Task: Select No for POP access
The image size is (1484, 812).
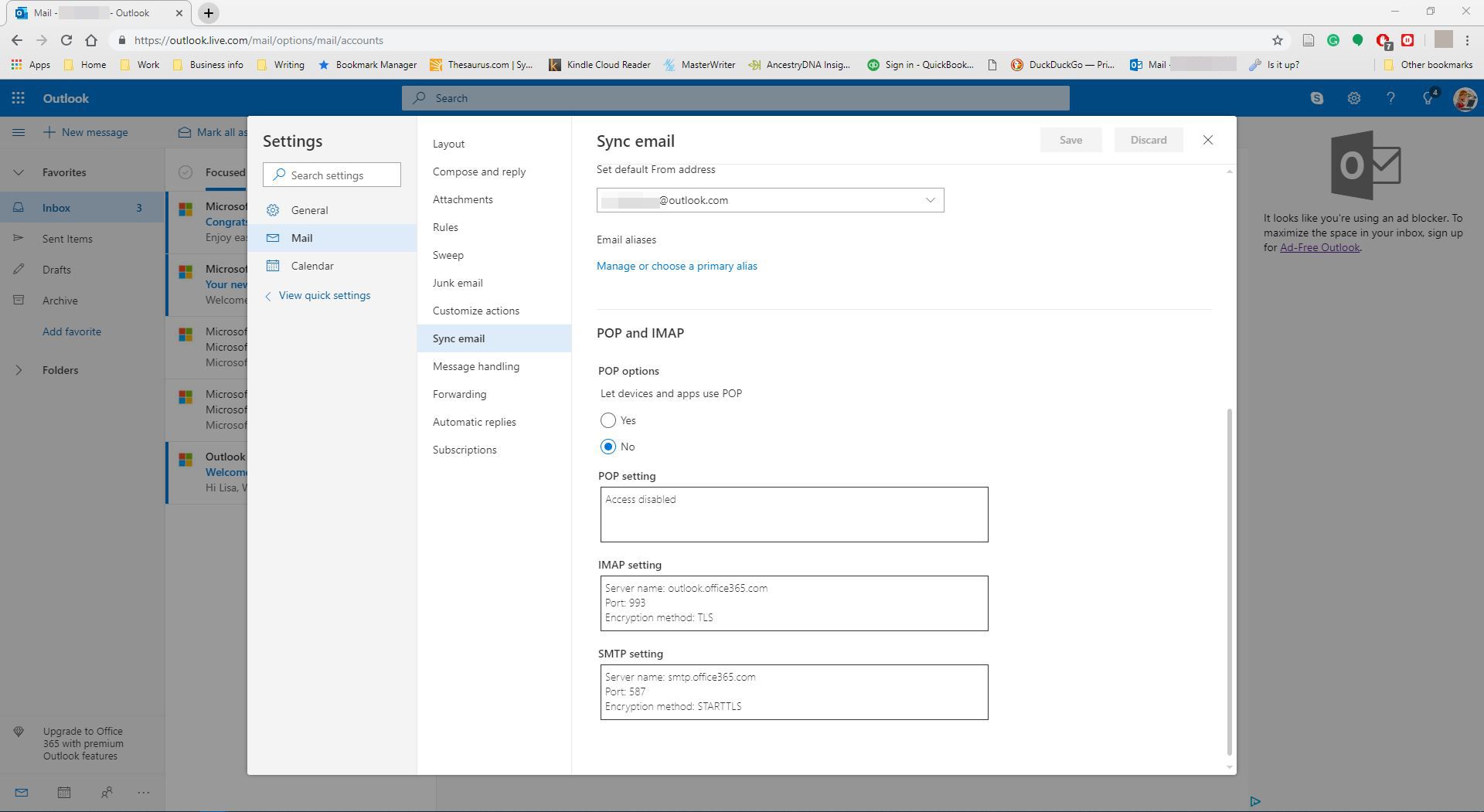Action: point(608,447)
